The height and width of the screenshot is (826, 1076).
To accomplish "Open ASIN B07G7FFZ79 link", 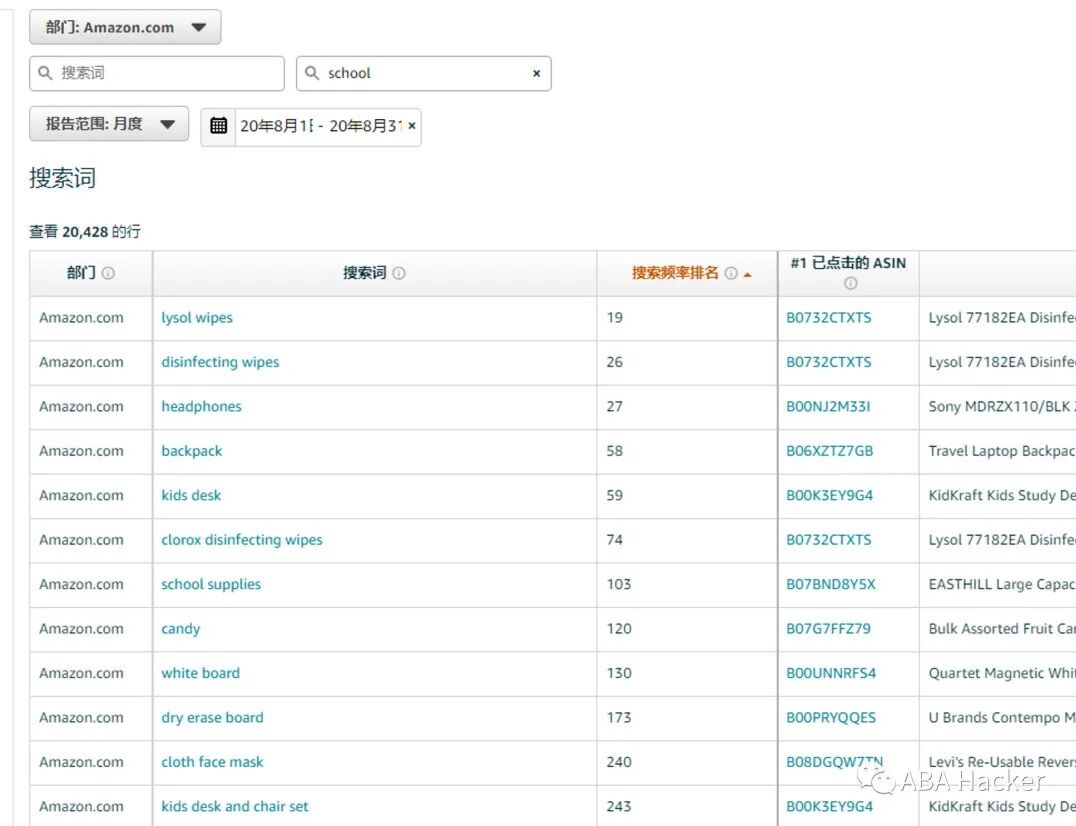I will click(828, 629).
